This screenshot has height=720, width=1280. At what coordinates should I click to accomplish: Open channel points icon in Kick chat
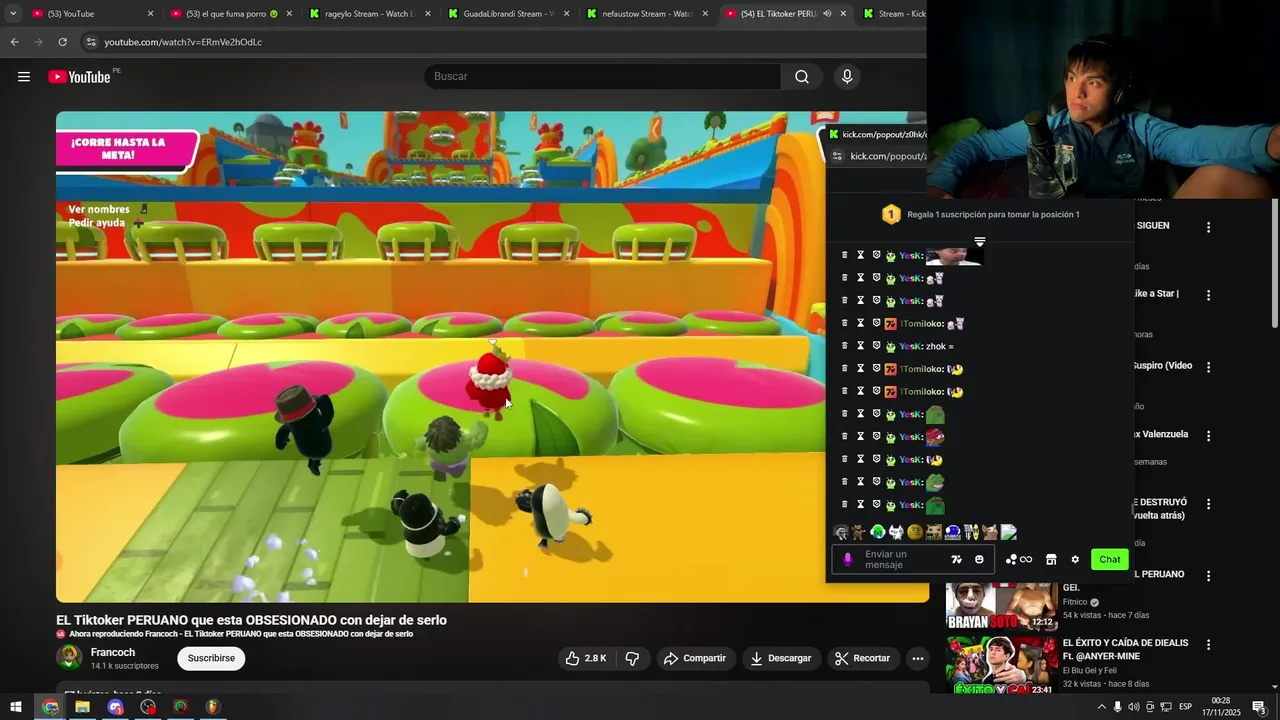pyautogui.click(x=1018, y=560)
